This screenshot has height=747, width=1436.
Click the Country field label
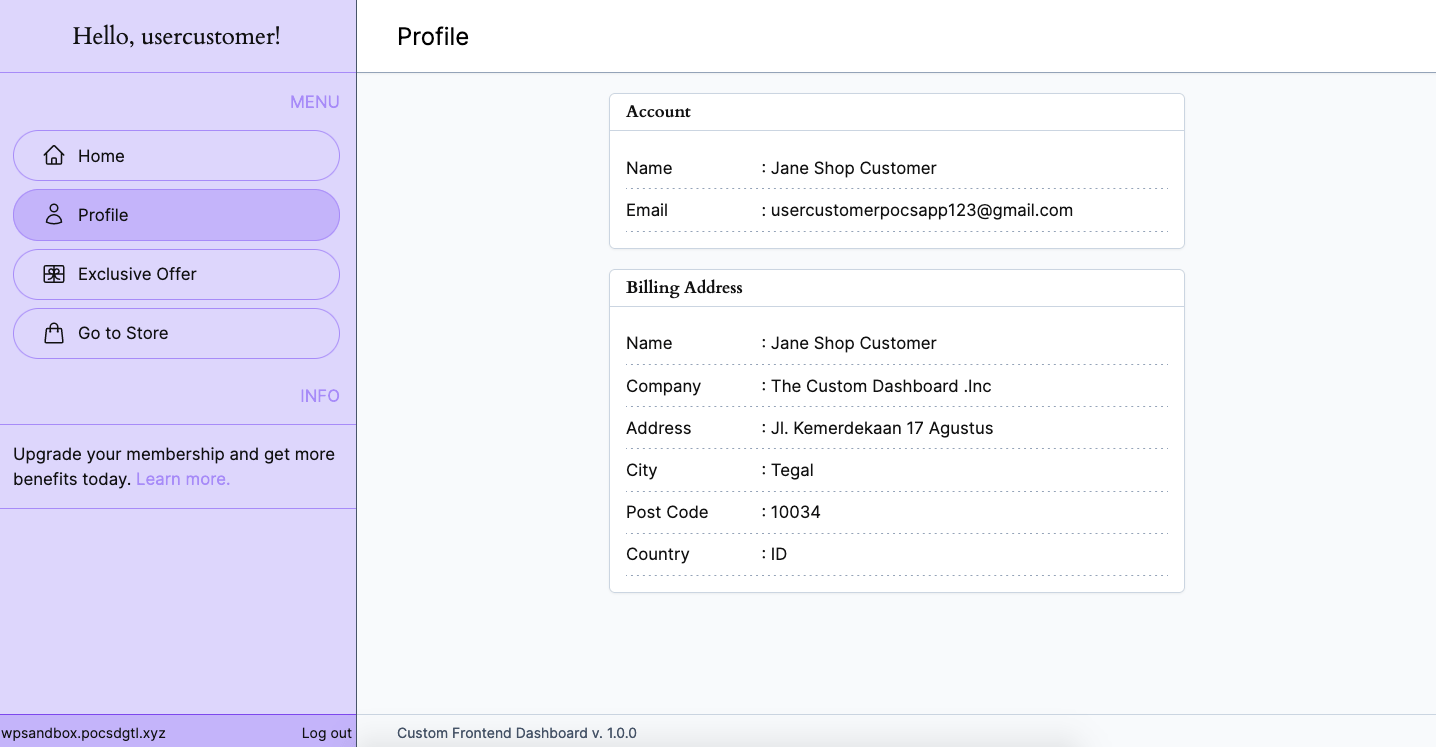click(x=657, y=554)
